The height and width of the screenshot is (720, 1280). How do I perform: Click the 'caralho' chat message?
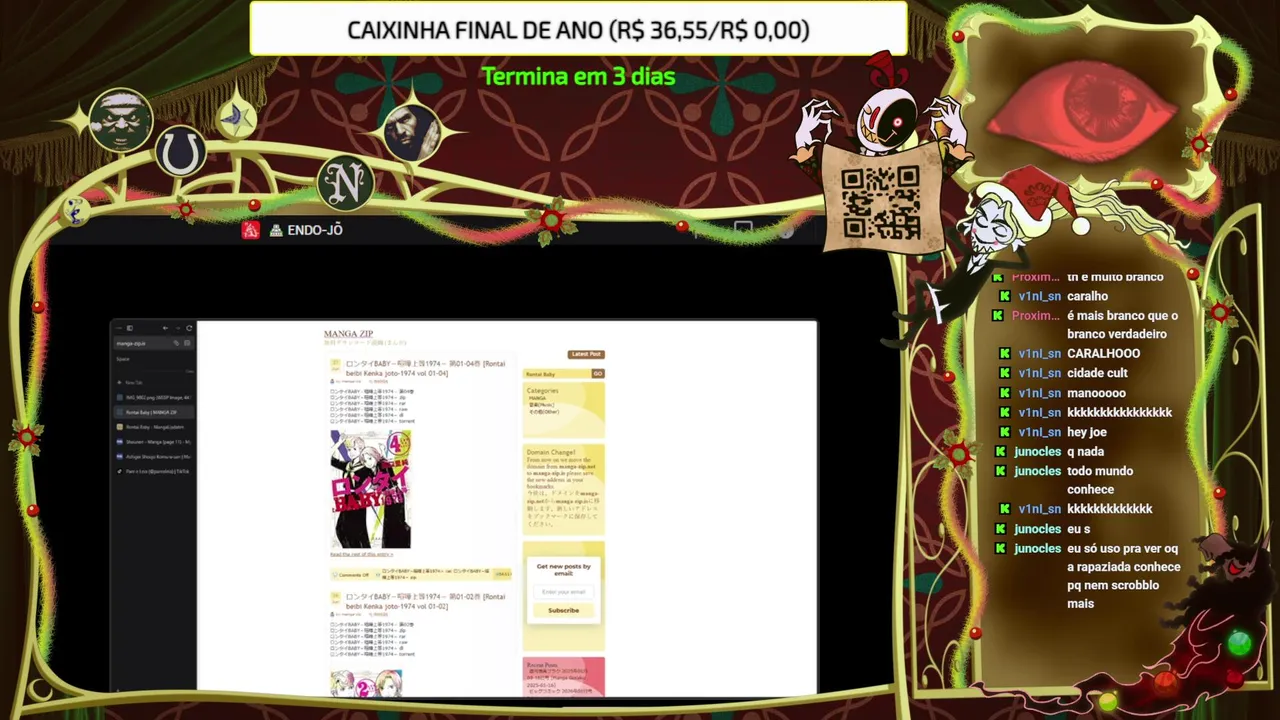1087,296
